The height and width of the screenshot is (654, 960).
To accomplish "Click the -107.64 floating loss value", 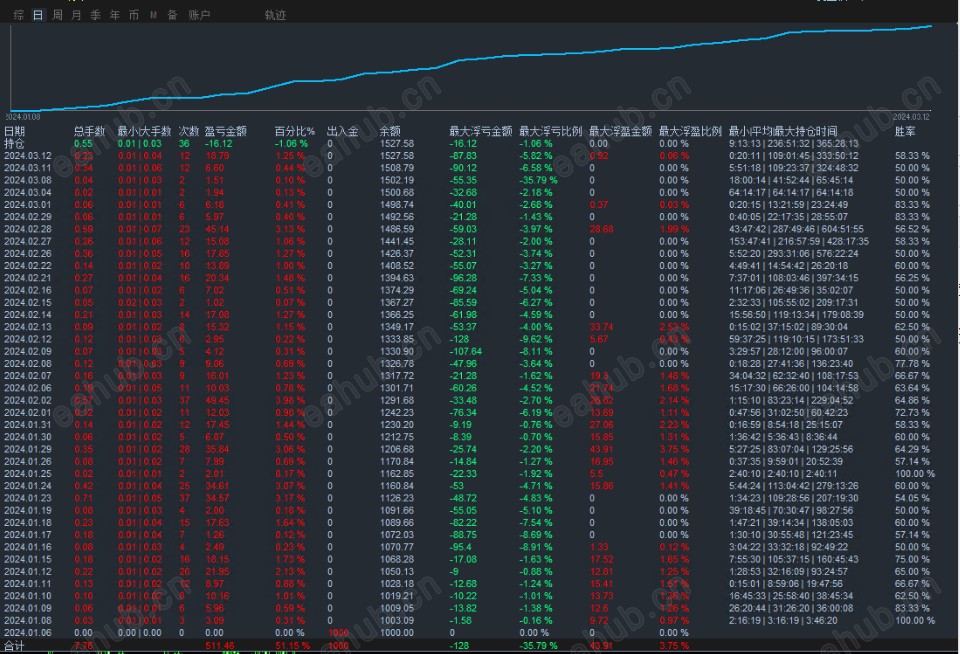I will tap(465, 351).
